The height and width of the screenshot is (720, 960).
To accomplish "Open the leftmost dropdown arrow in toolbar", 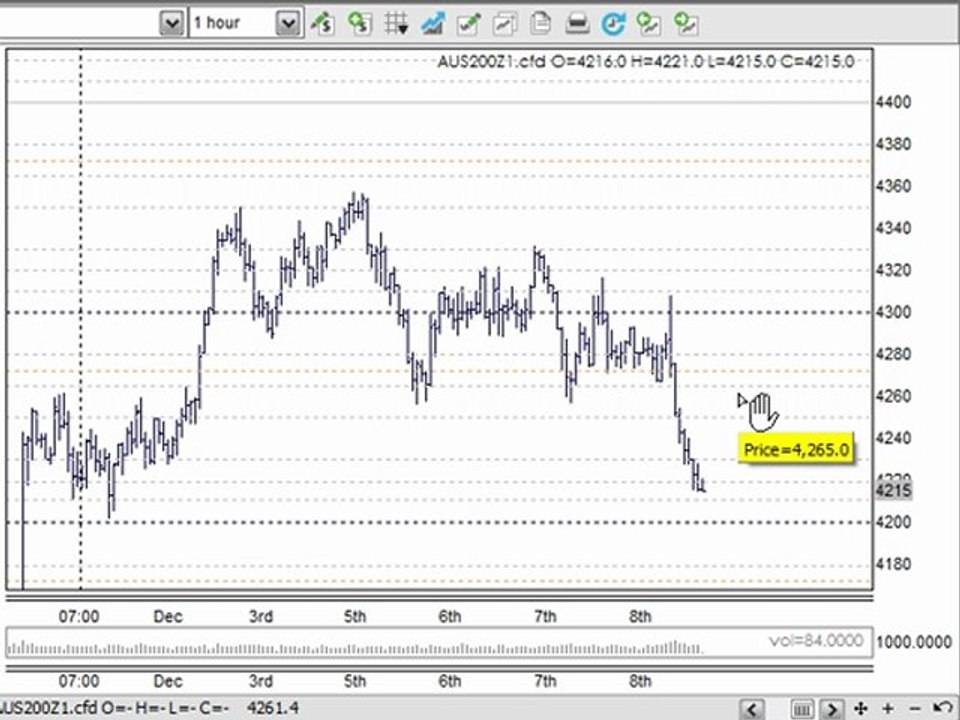I will 172,23.
